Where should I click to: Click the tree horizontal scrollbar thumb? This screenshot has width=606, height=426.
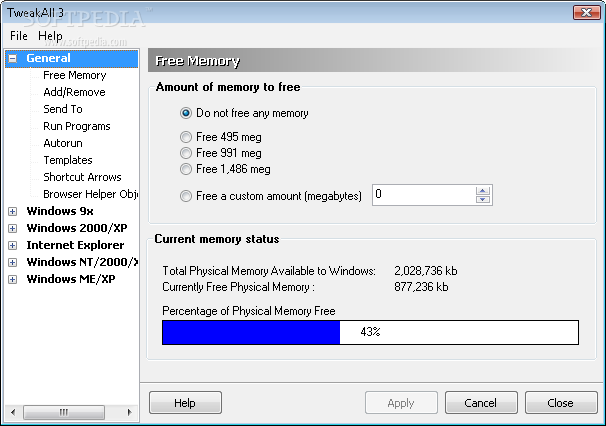(x=64, y=412)
